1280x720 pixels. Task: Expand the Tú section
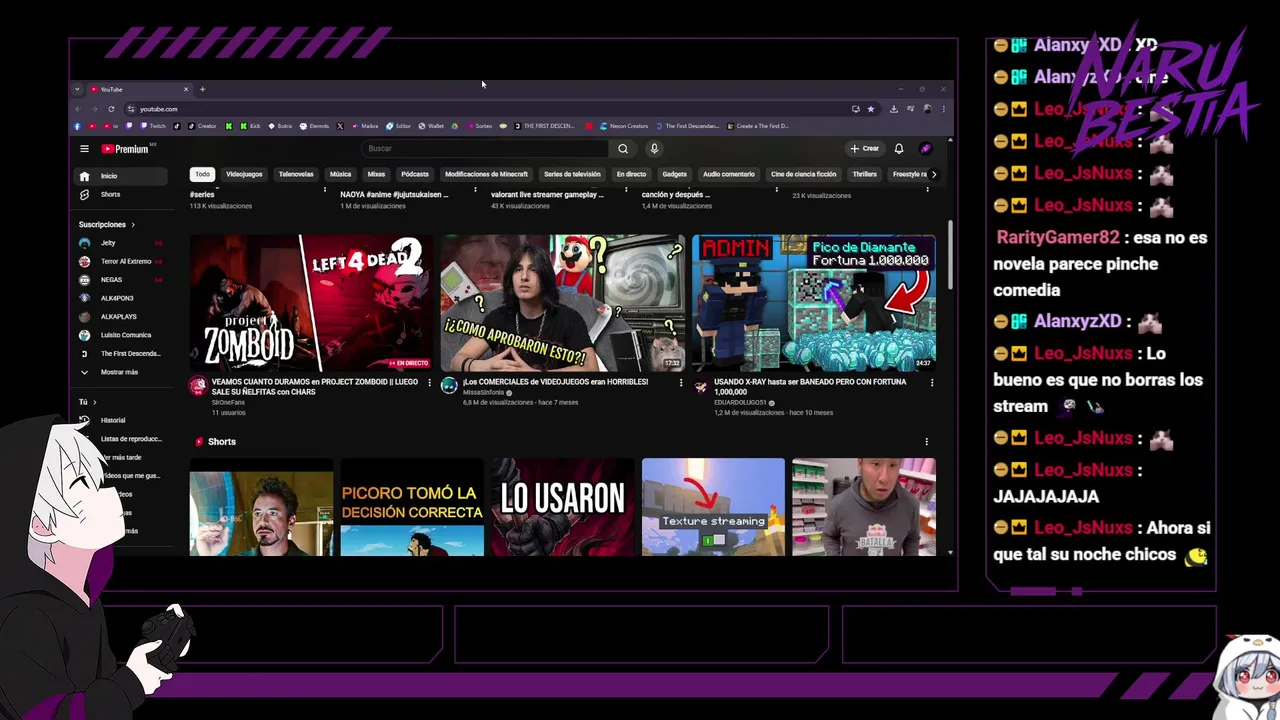coord(88,402)
